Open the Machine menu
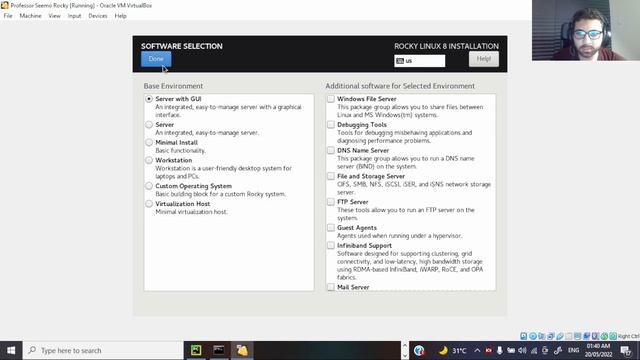The width and height of the screenshot is (640, 360). coord(30,16)
